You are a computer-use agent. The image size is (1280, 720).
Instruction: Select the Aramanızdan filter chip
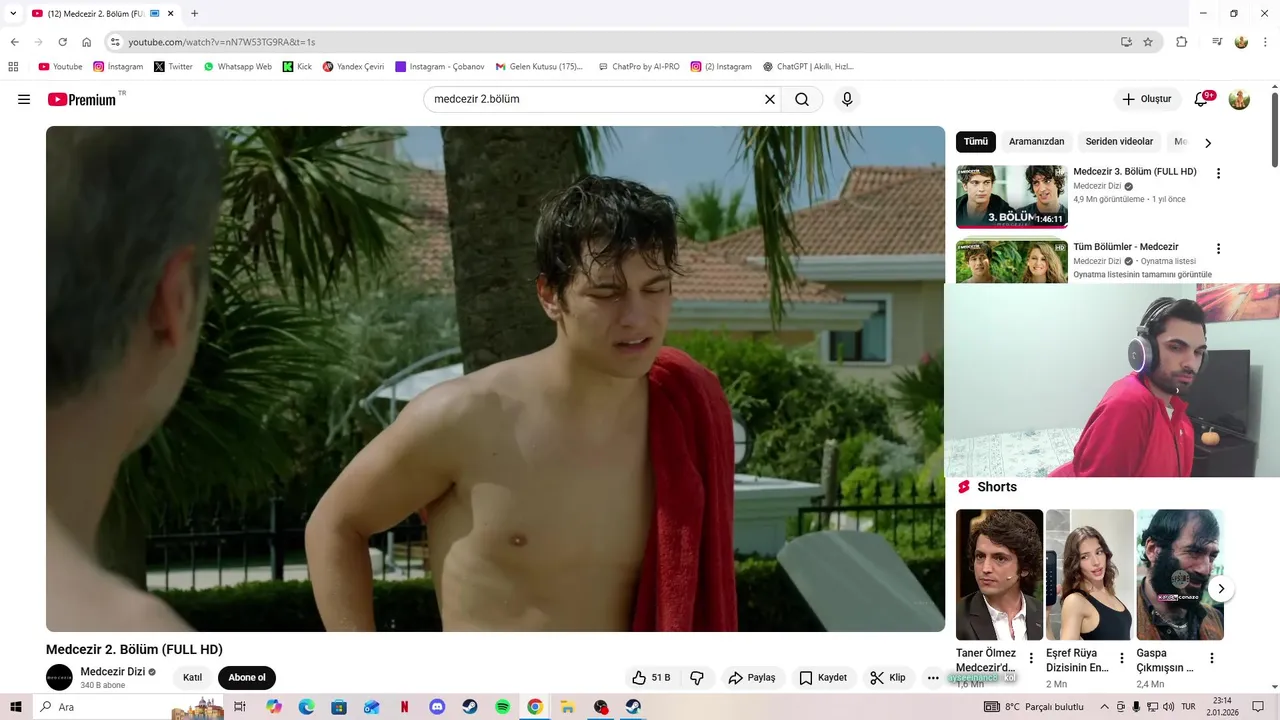[1037, 142]
